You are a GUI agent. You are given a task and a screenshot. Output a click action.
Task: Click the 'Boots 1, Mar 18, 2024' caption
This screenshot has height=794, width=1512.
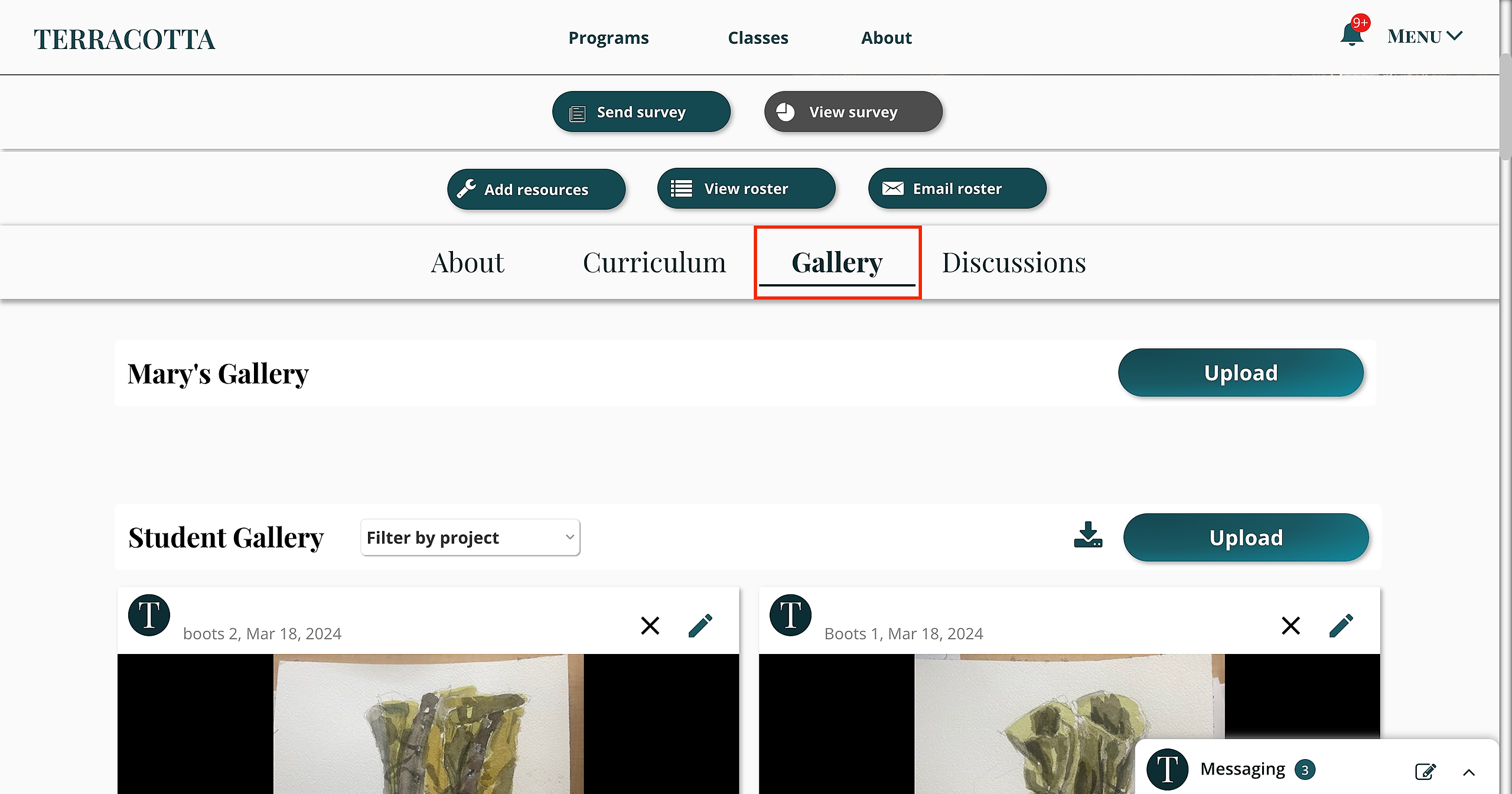click(904, 634)
